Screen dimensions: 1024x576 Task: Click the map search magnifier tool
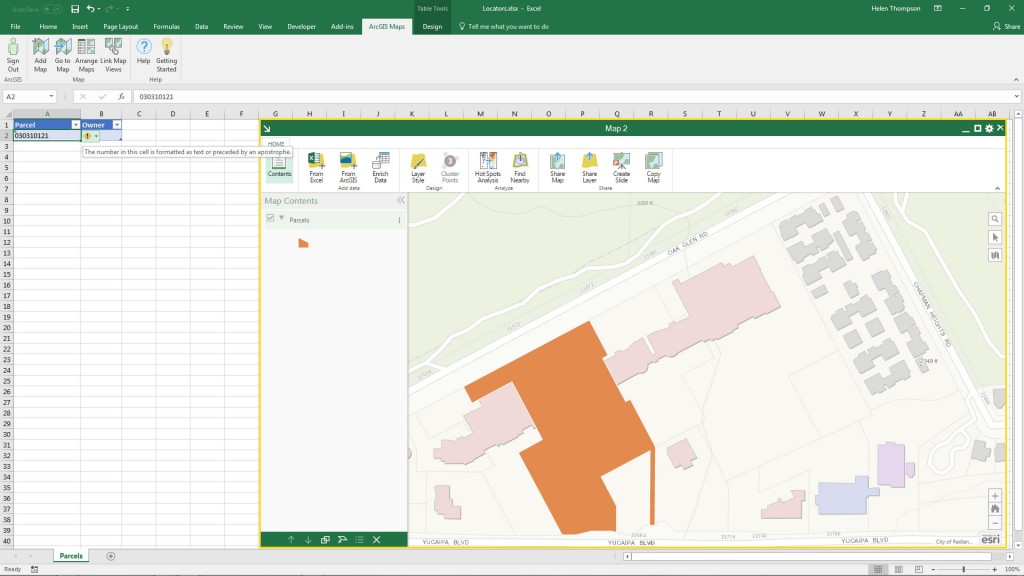point(995,219)
